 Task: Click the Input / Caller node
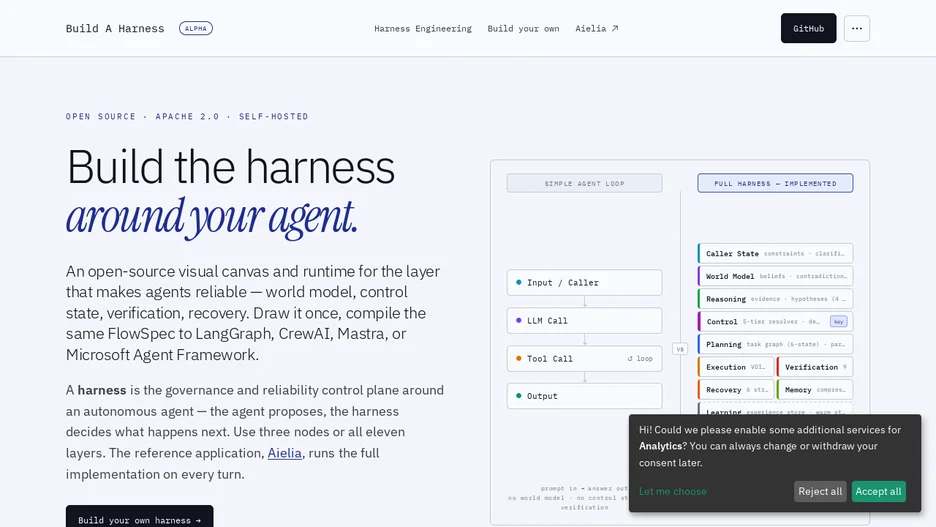(x=584, y=282)
